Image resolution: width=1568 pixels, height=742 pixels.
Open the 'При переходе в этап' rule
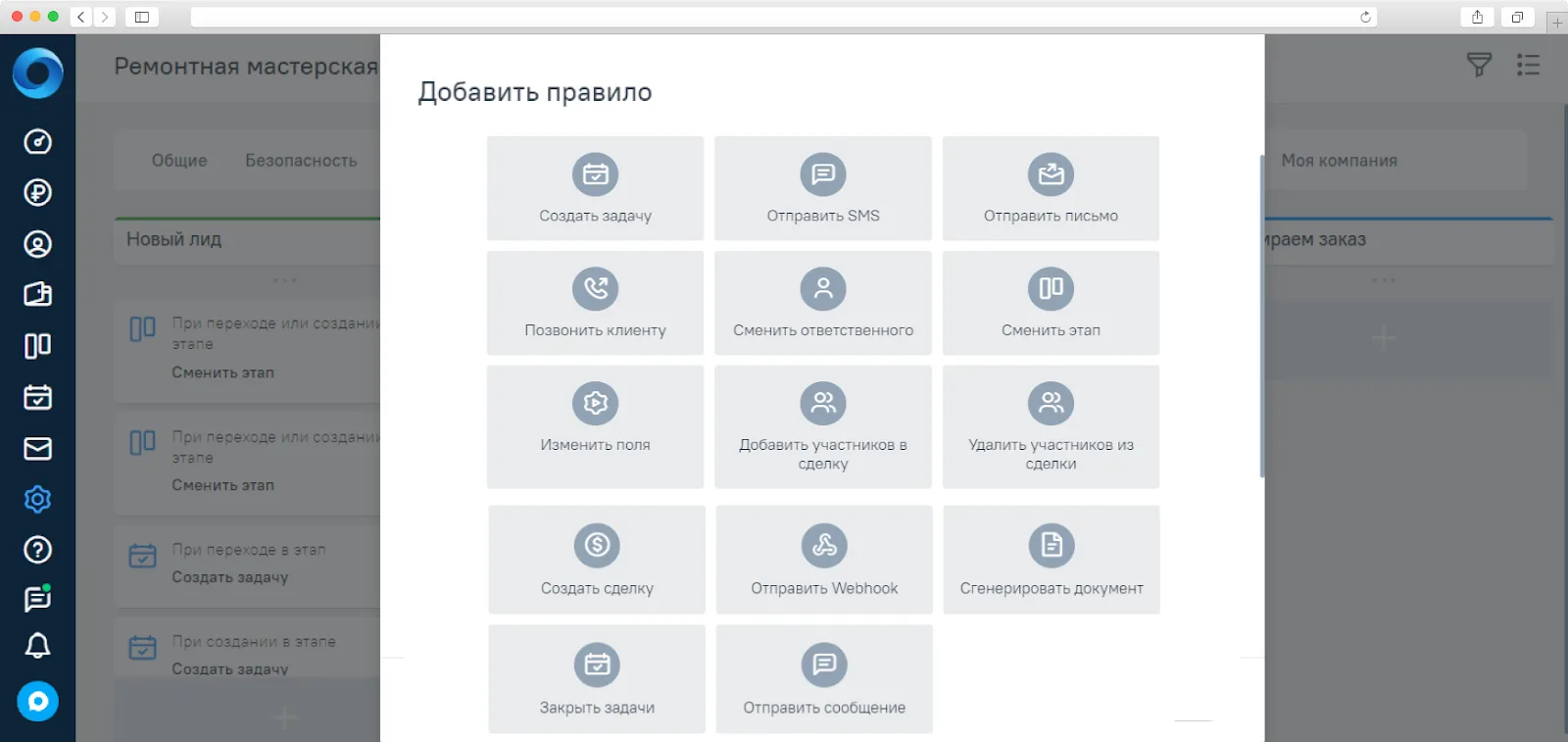(x=247, y=564)
